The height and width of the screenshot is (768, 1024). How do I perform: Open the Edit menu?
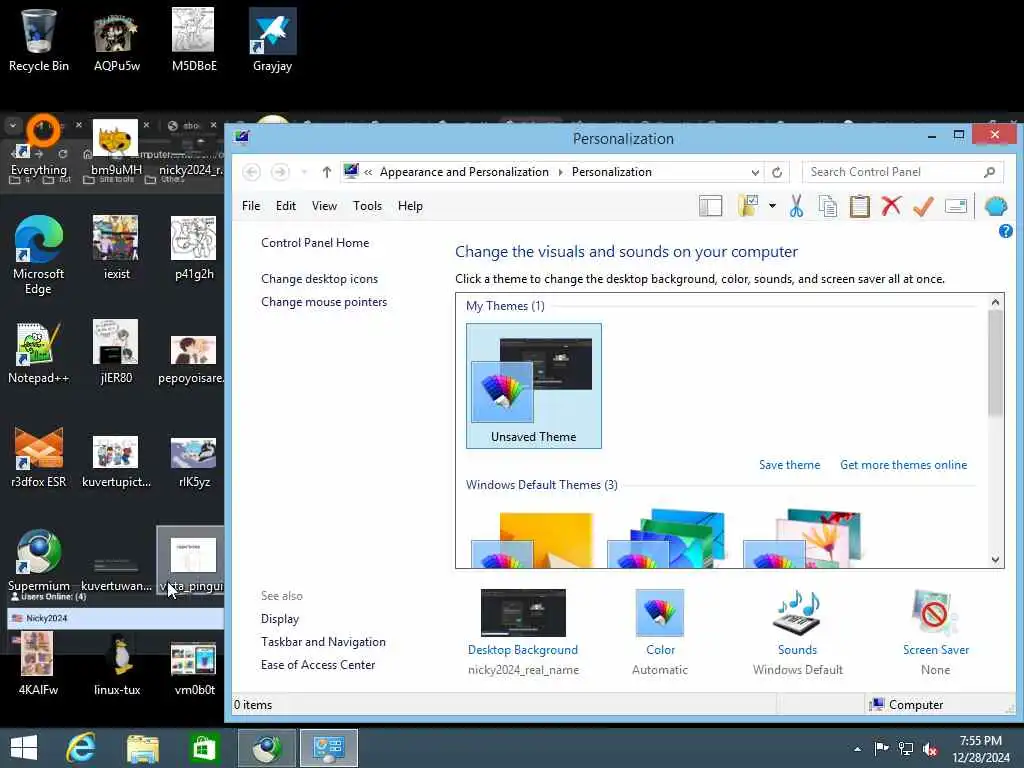point(285,206)
